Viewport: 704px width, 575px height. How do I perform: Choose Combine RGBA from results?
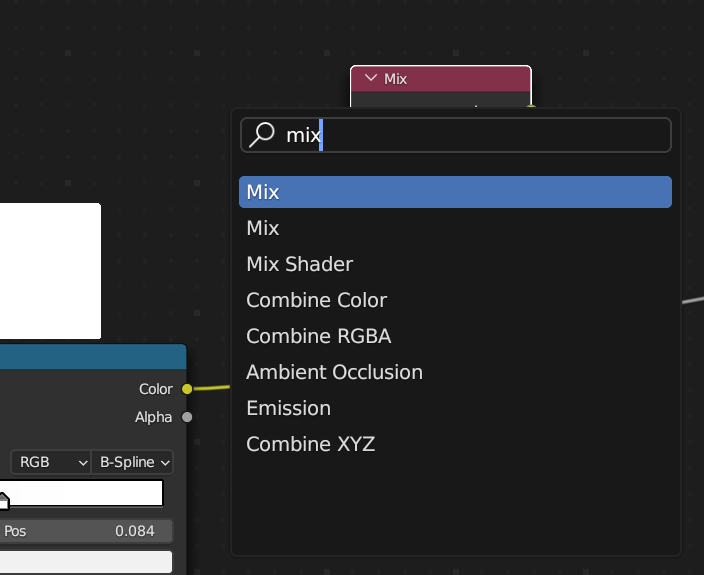455,336
